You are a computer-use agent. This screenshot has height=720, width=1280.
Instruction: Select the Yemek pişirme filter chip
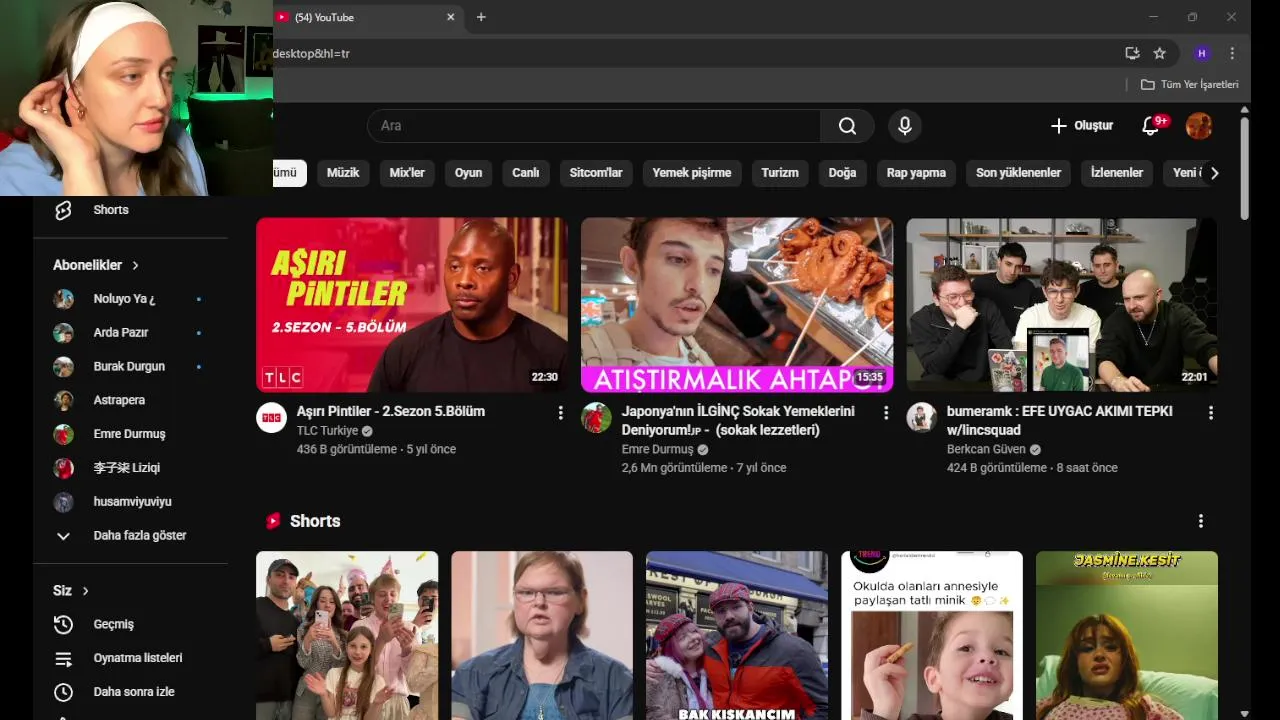click(692, 173)
